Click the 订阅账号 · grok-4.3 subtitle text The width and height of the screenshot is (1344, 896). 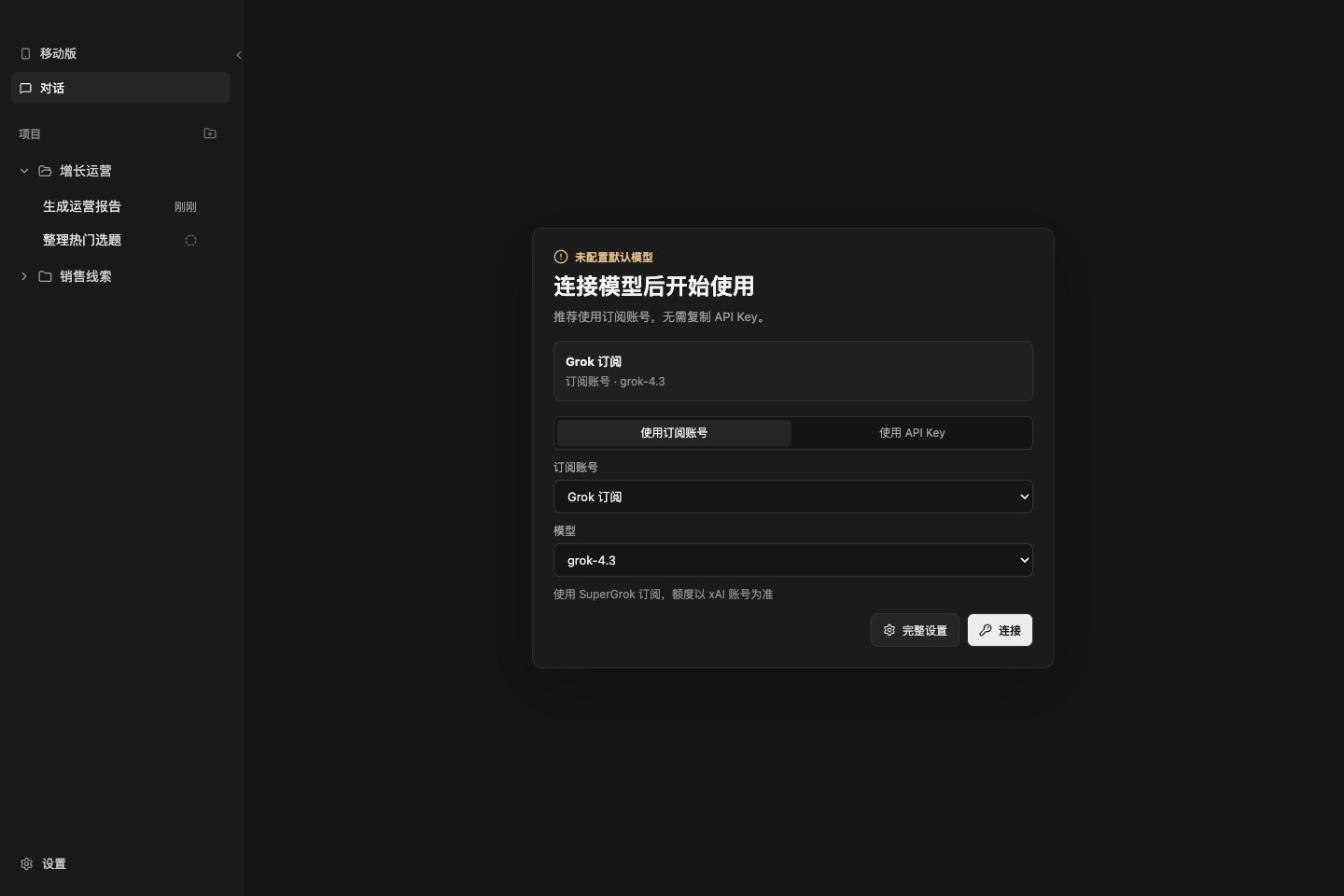click(615, 381)
